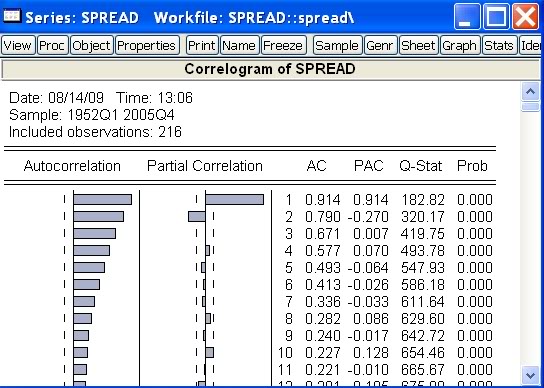Open the Proc menu button
Image resolution: width=544 pixels, height=388 pixels.
pos(52,45)
